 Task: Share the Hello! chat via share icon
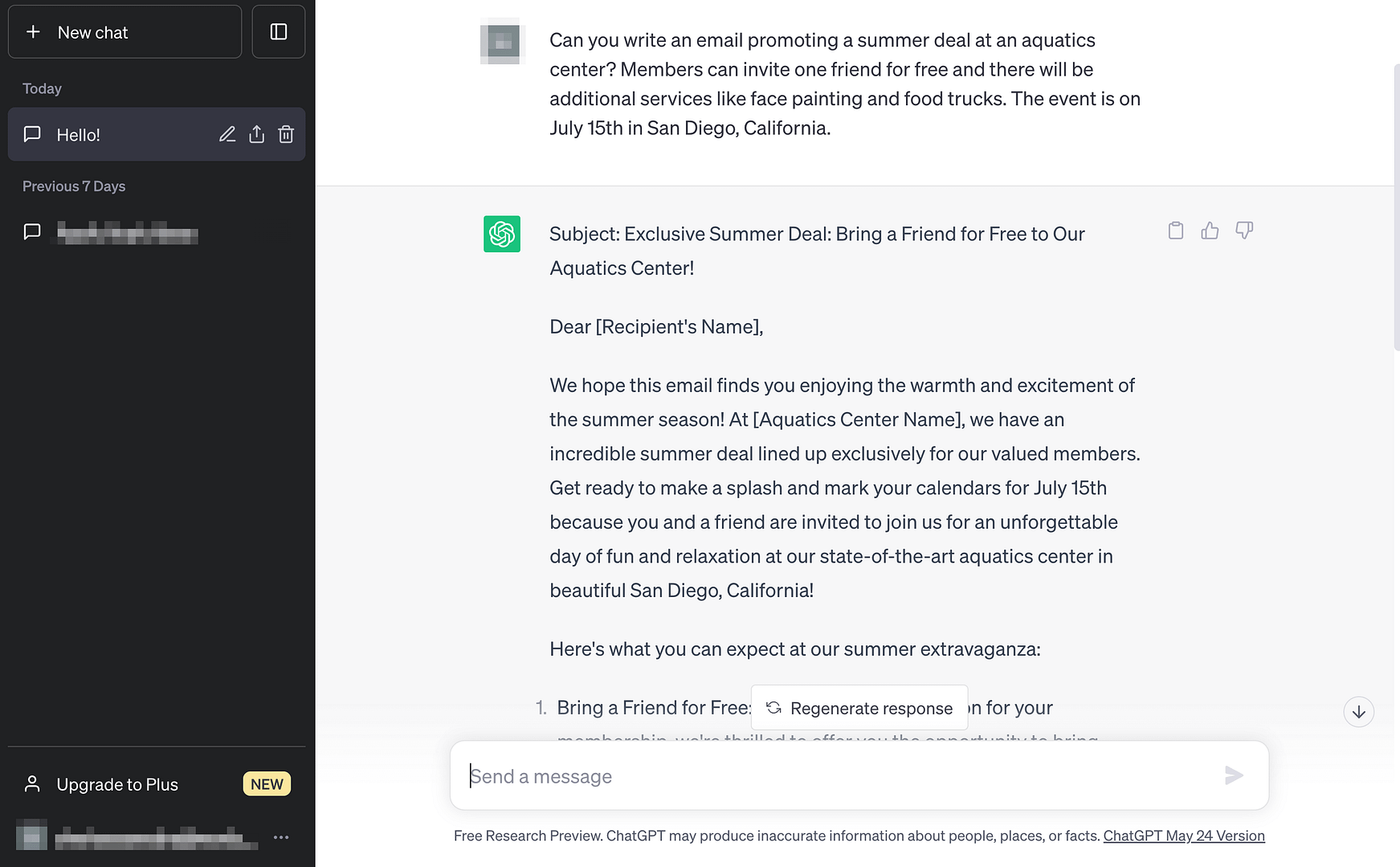pyautogui.click(x=256, y=134)
